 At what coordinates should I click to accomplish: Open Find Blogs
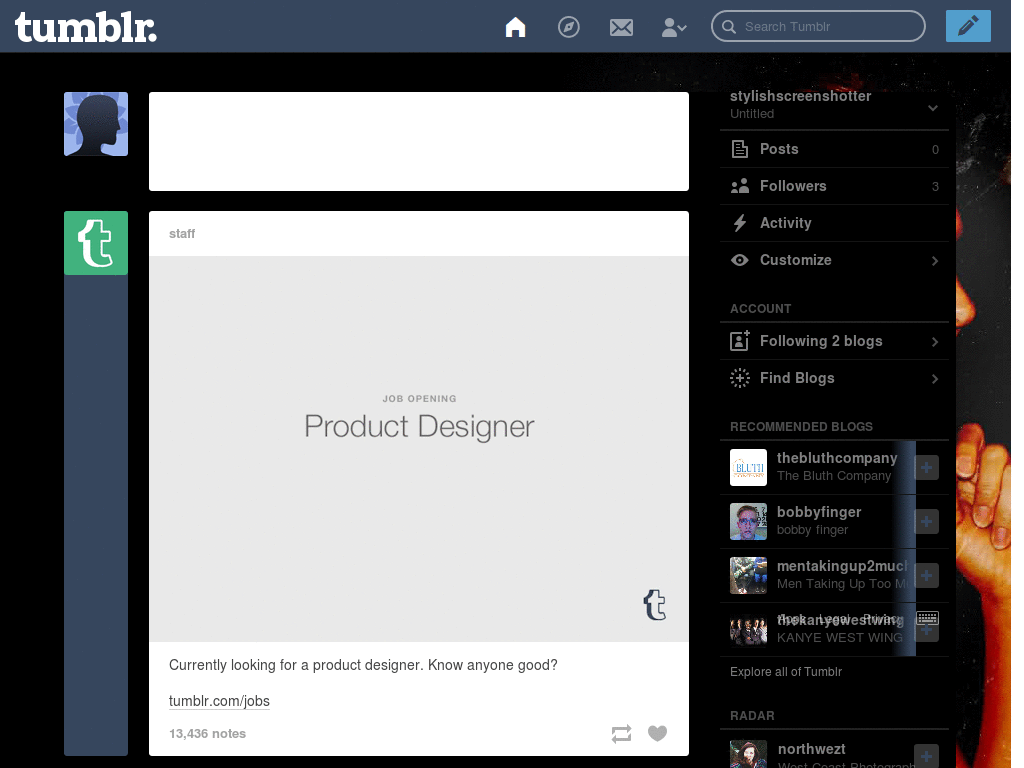834,378
